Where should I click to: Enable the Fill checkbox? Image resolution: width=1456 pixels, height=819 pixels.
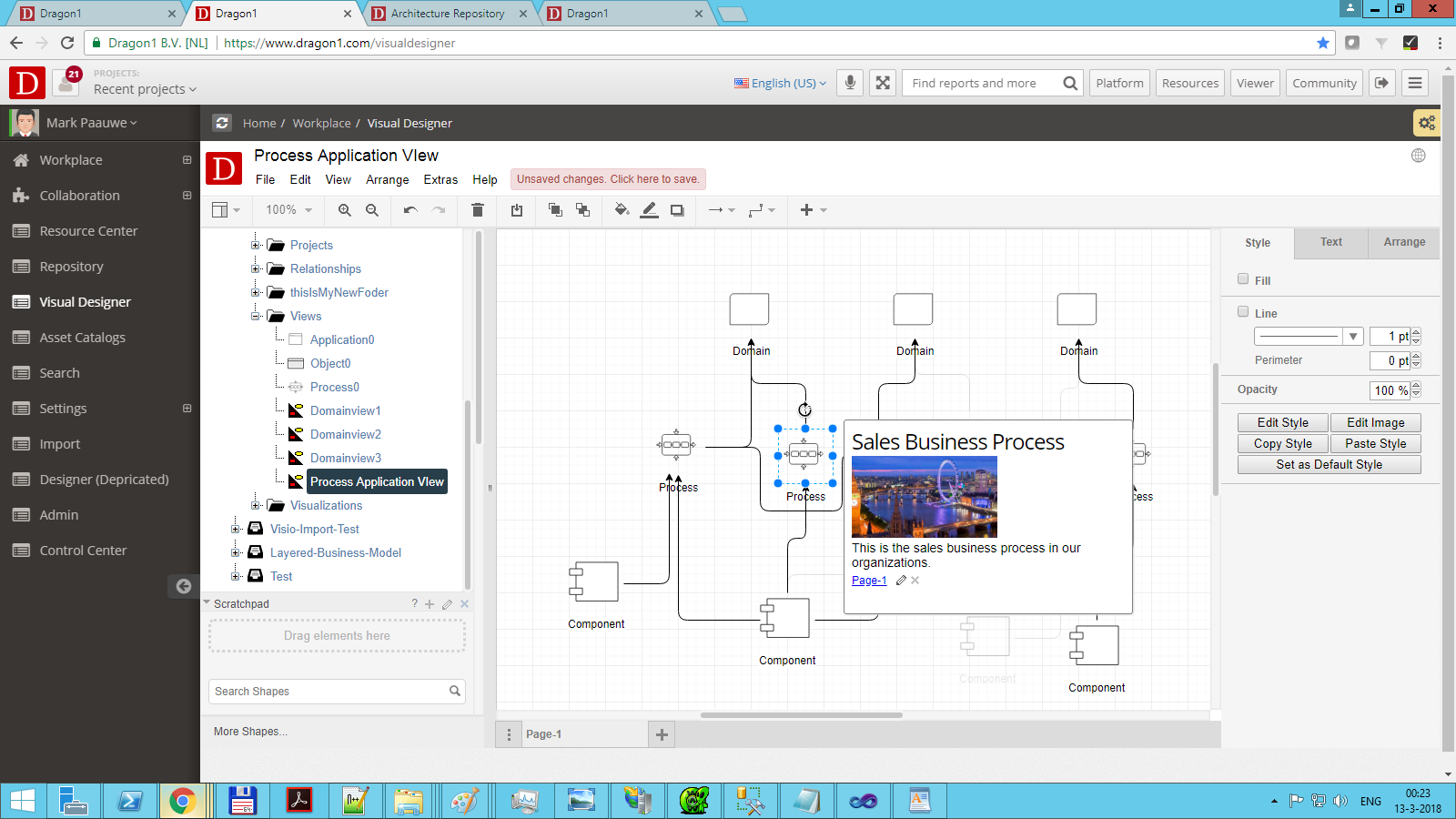coord(1243,279)
